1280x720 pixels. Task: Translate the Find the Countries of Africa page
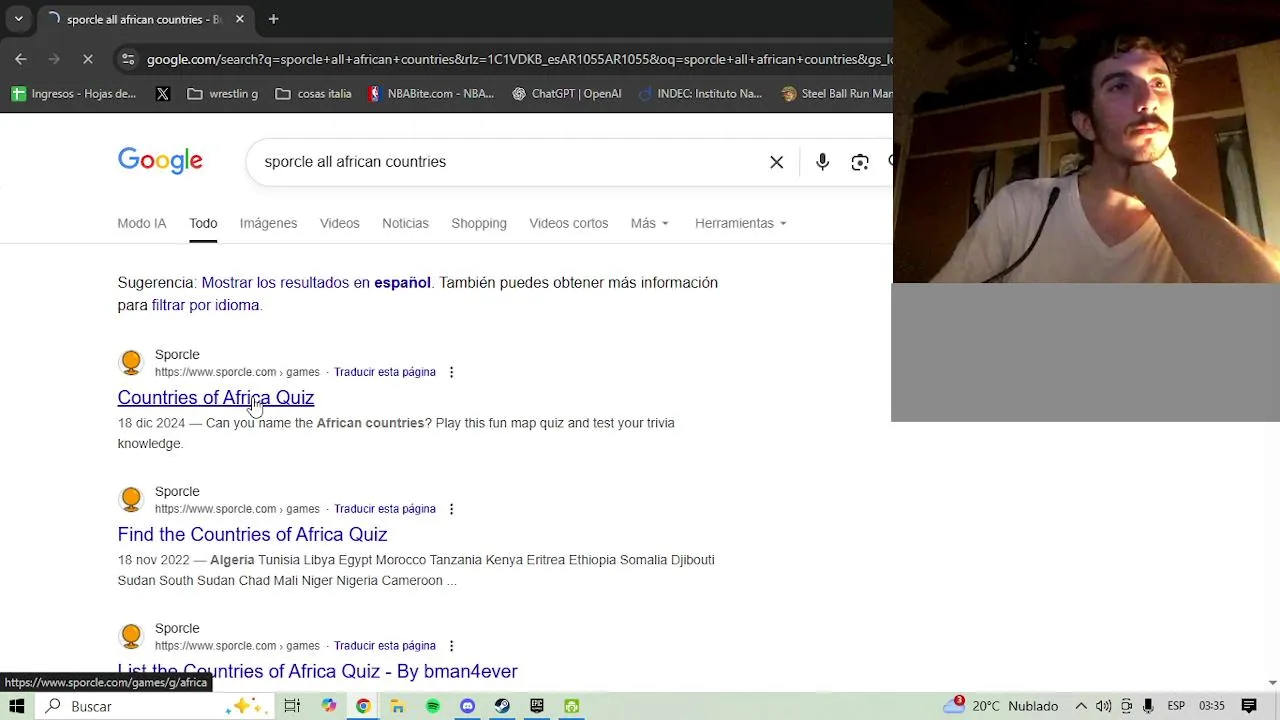pos(385,509)
